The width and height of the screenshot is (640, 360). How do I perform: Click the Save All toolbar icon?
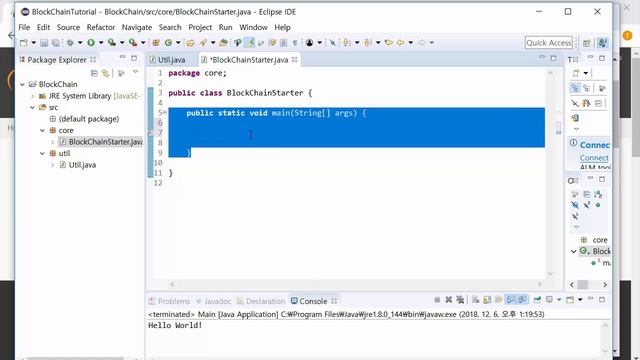tap(56, 42)
